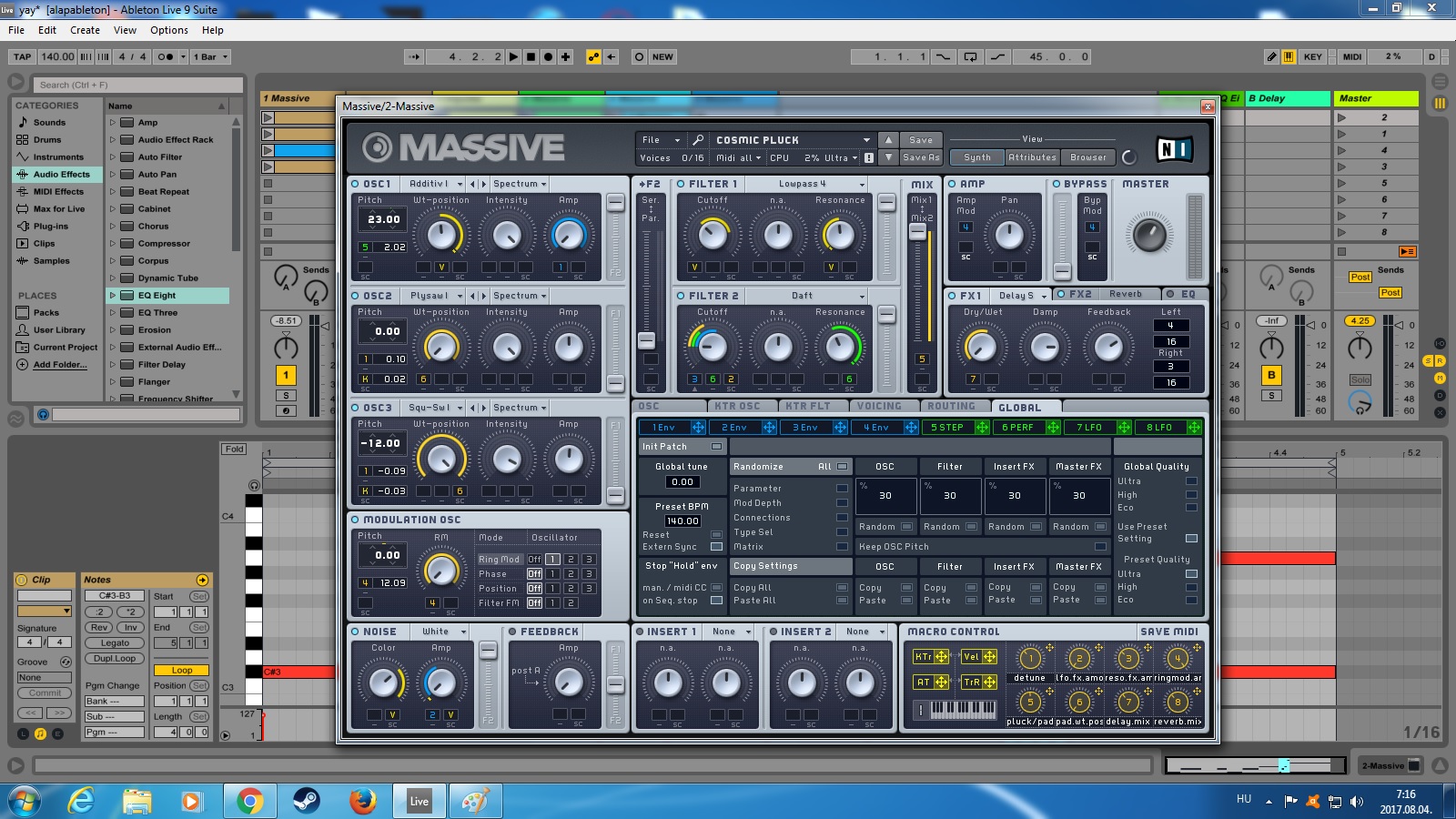Viewport: 1456px width, 819px height.
Task: Click the Massive preset search magnifier icon
Action: coord(698,140)
